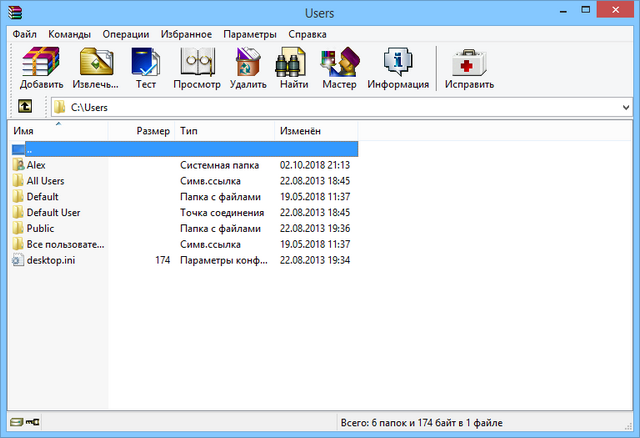This screenshot has width=640, height=438.
Task: Click the Добавить (Add) toolbar icon
Action: [x=41, y=65]
